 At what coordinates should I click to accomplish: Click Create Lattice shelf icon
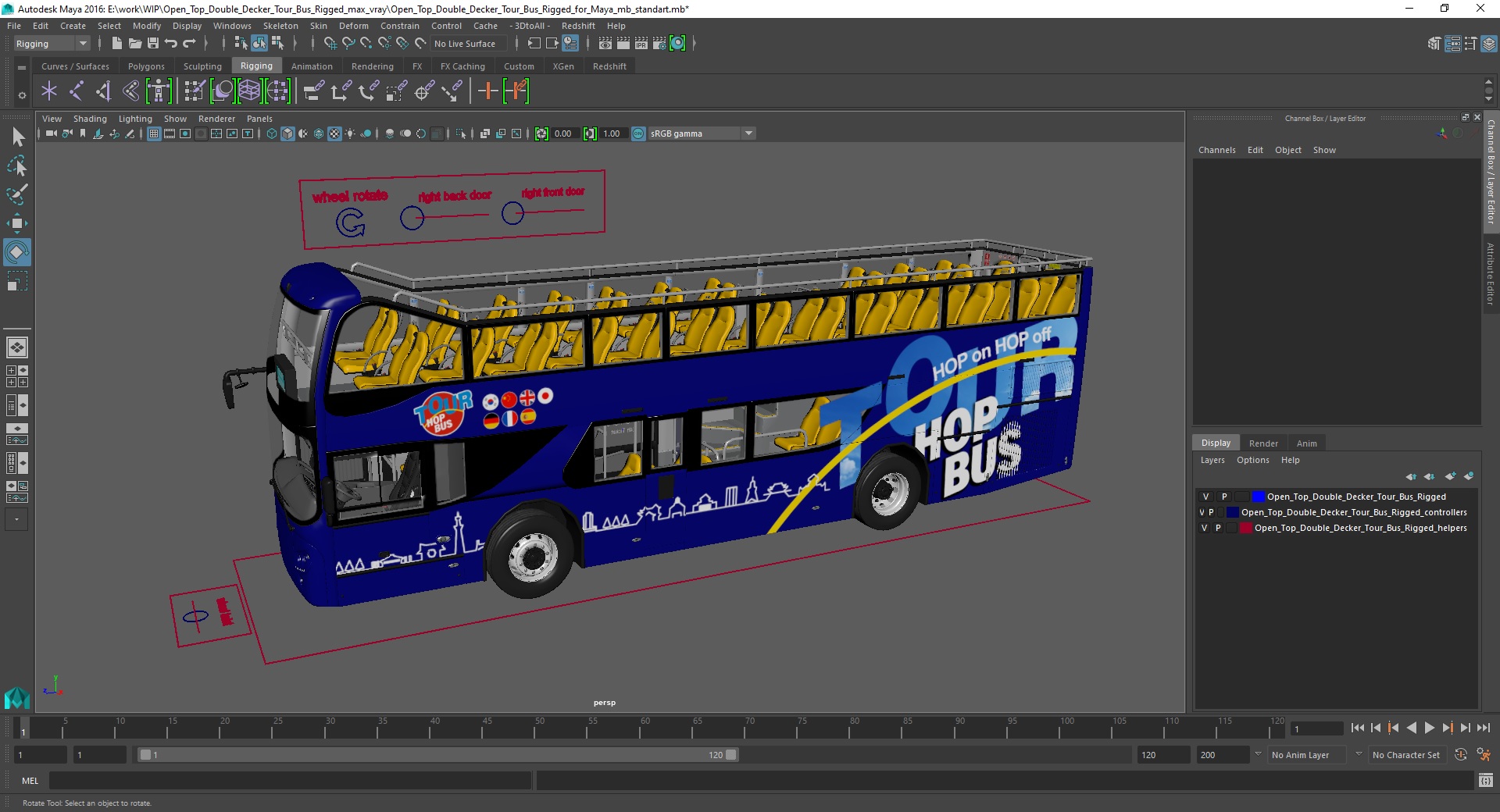point(249,91)
